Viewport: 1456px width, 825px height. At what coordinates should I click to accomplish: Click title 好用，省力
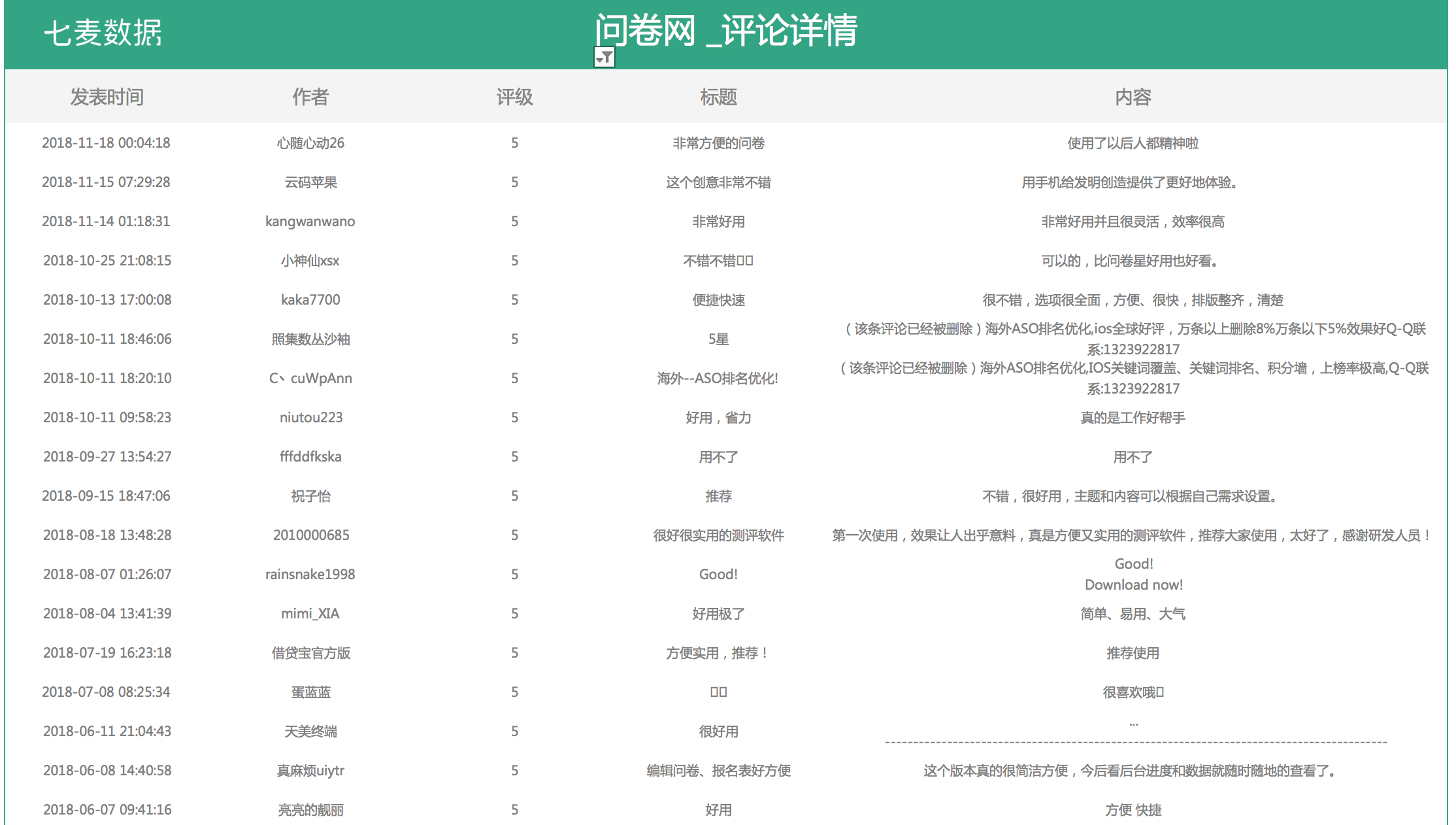coord(719,418)
